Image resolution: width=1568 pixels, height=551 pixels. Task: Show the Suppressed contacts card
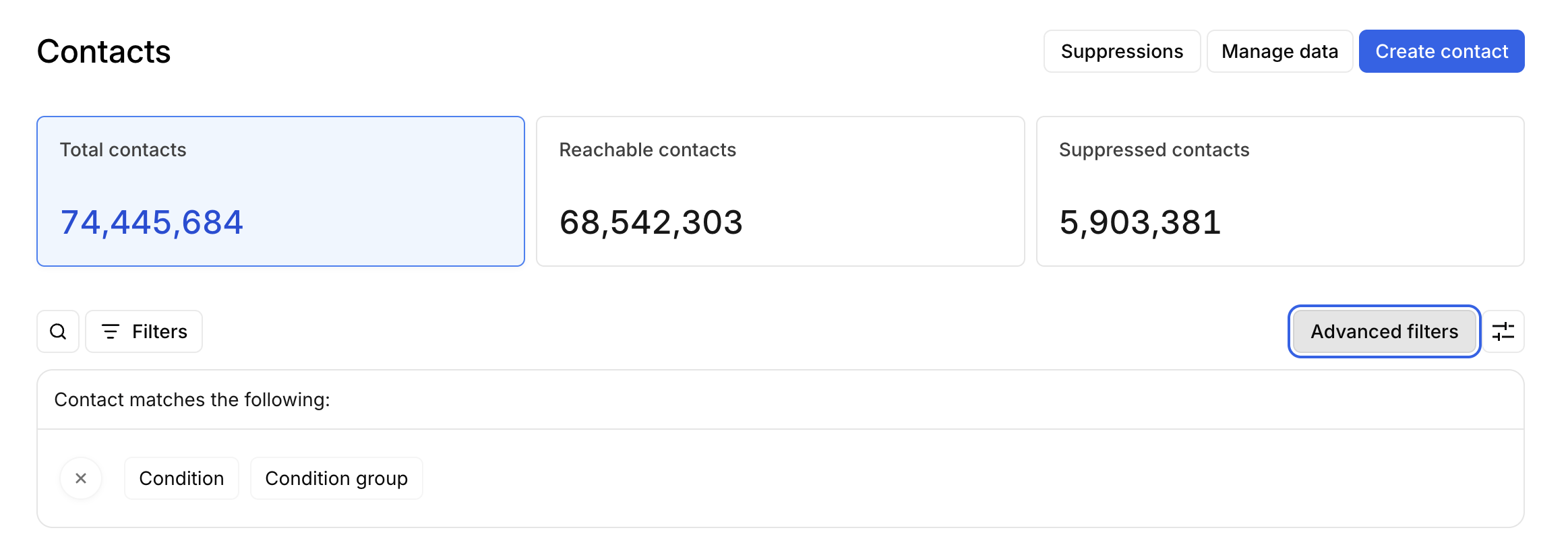[1279, 191]
